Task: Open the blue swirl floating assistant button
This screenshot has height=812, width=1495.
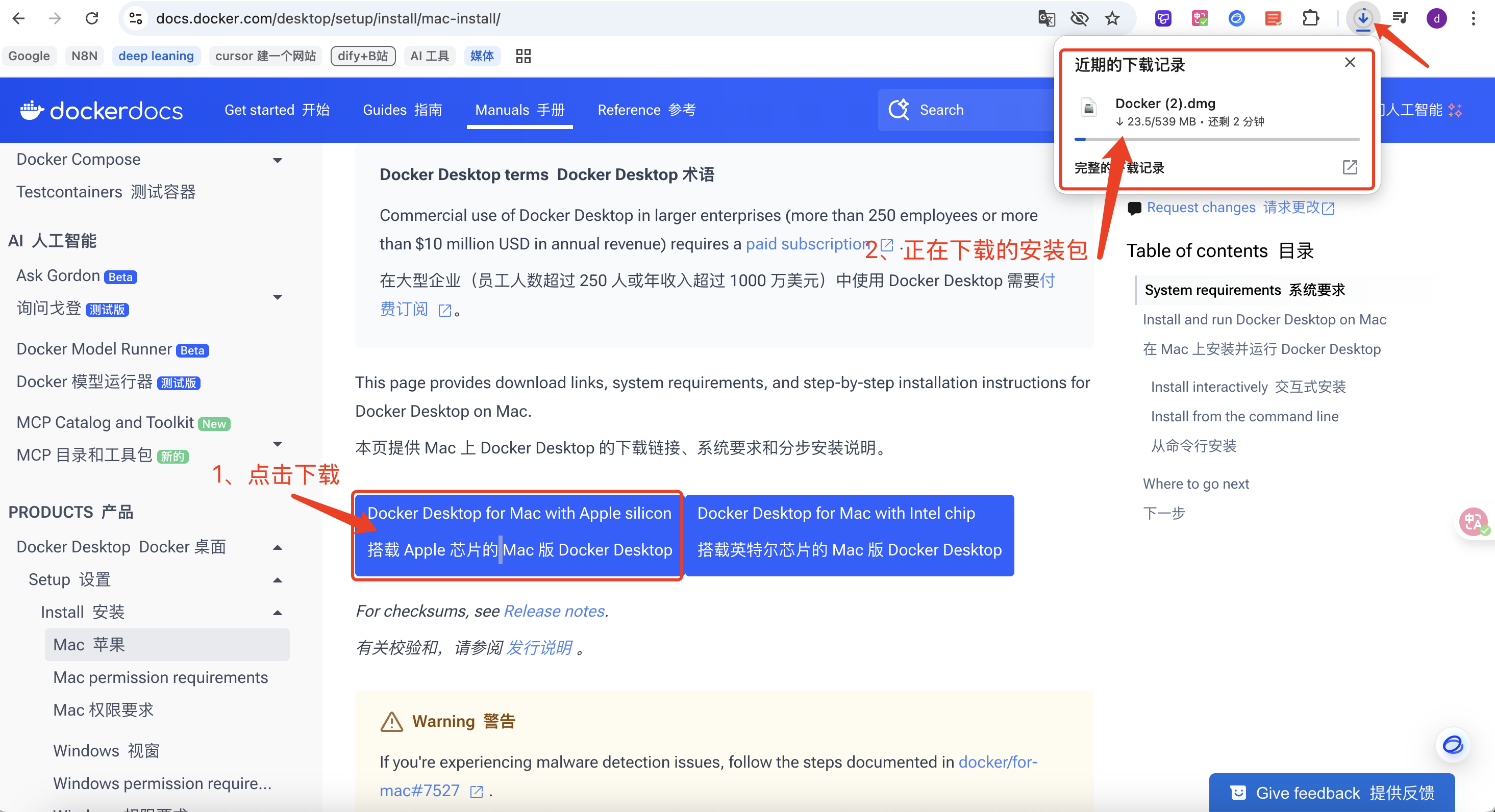Action: point(1453,744)
